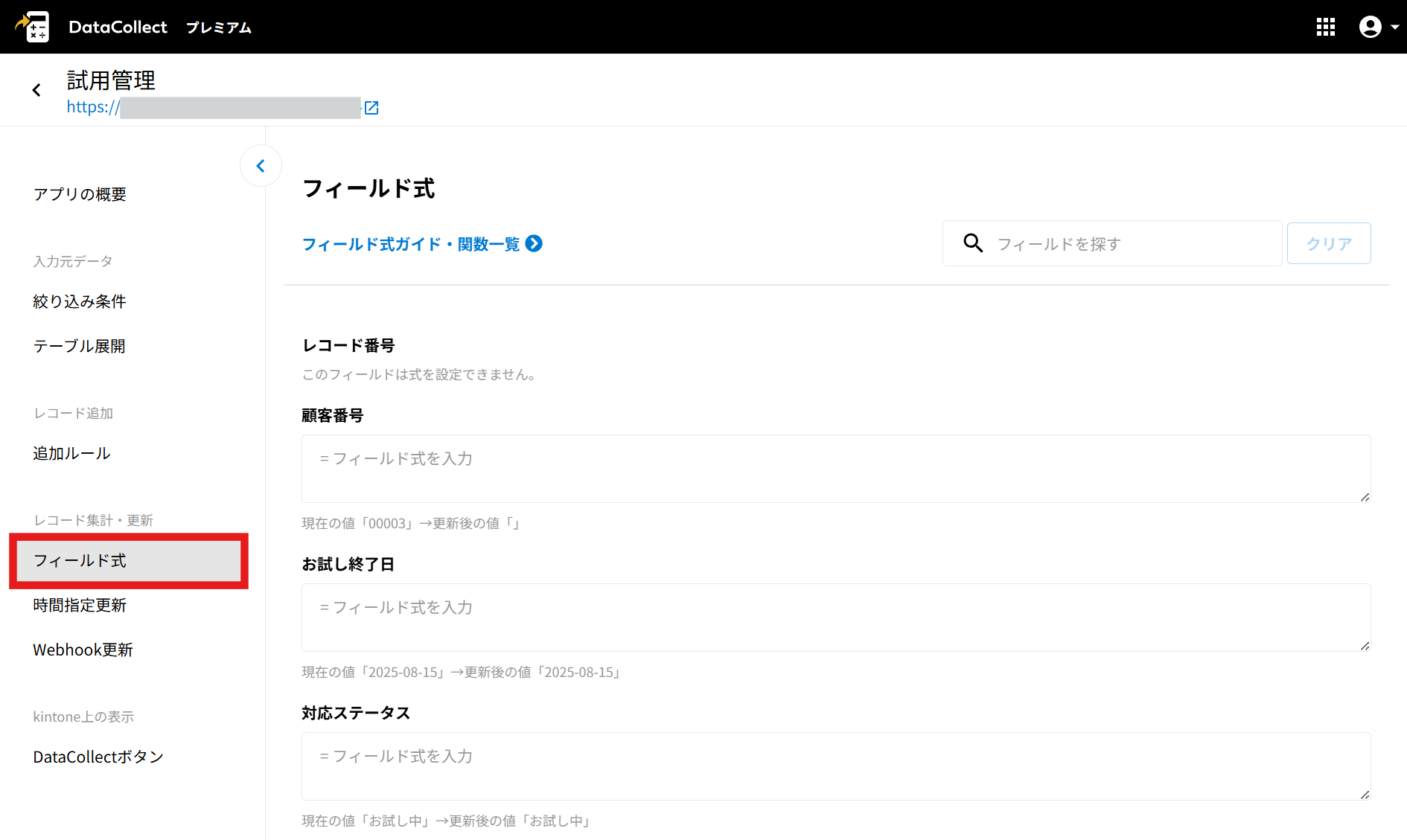The height and width of the screenshot is (840, 1407).
Task: Click resize handle of お試し終了日 textarea
Action: click(x=1365, y=646)
